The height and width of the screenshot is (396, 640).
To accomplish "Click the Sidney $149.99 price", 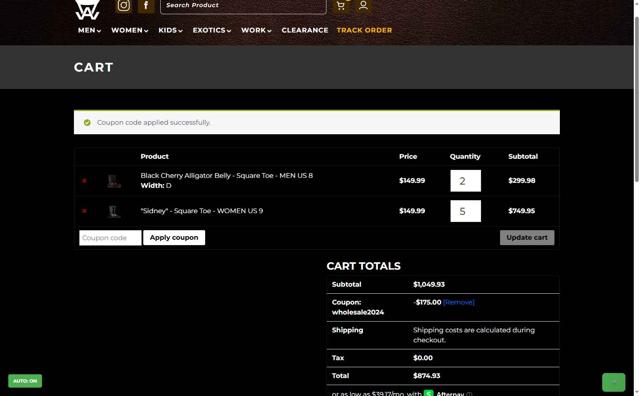I will tap(412, 211).
